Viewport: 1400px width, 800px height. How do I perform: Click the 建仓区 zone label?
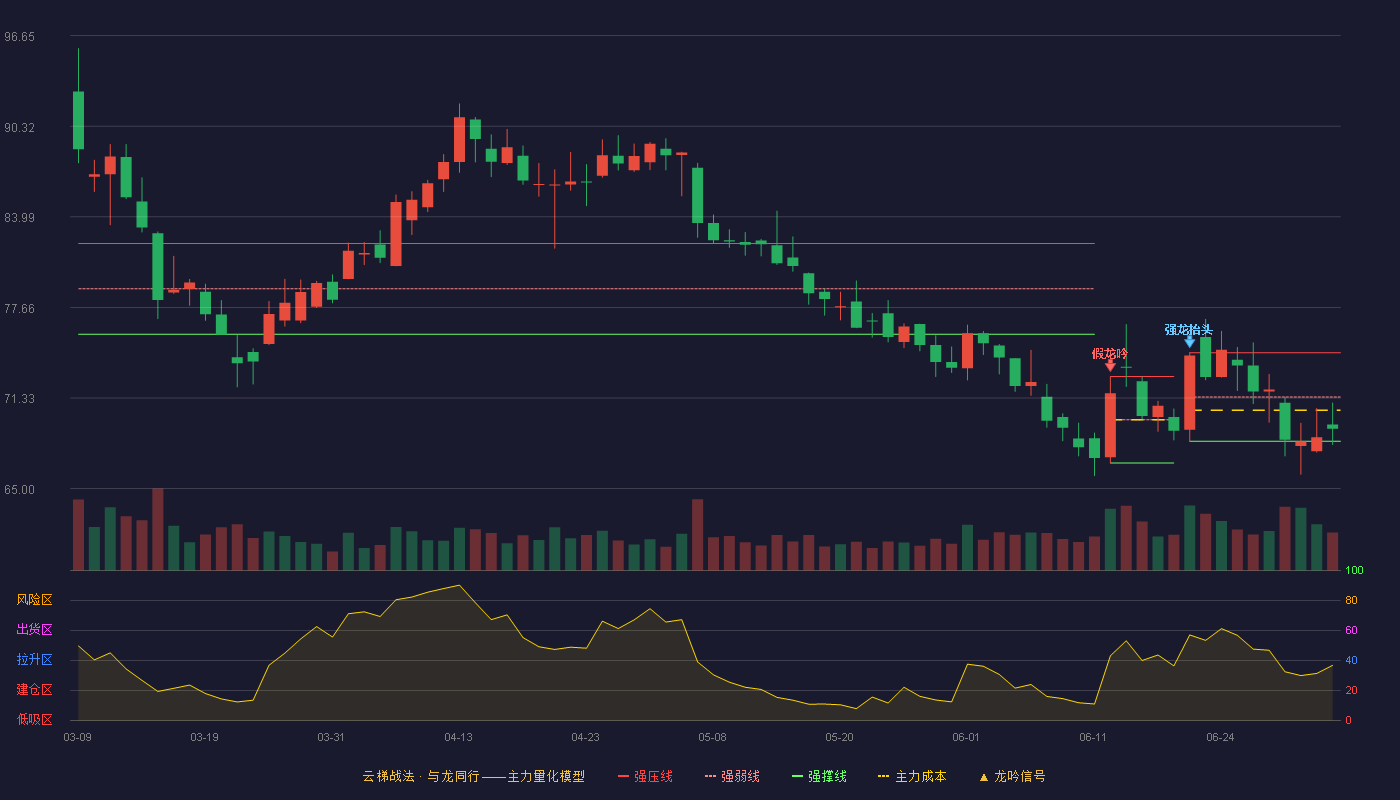[34, 690]
